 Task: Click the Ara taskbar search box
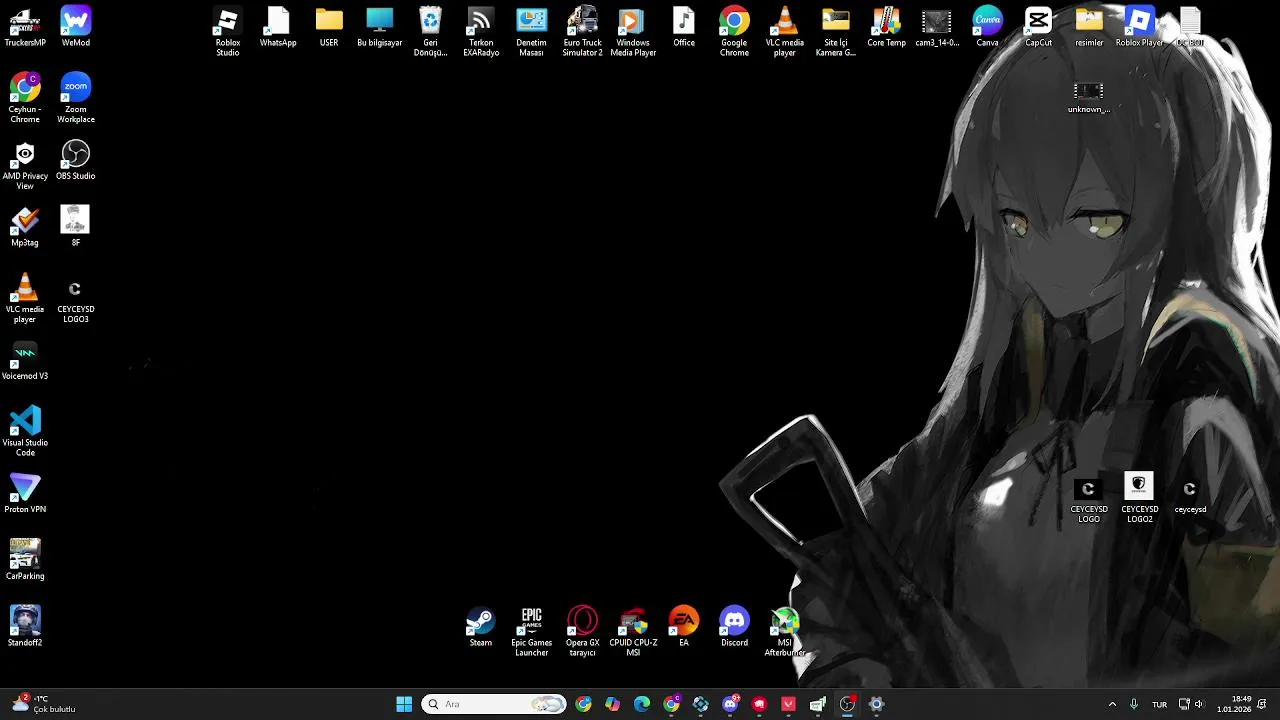494,704
